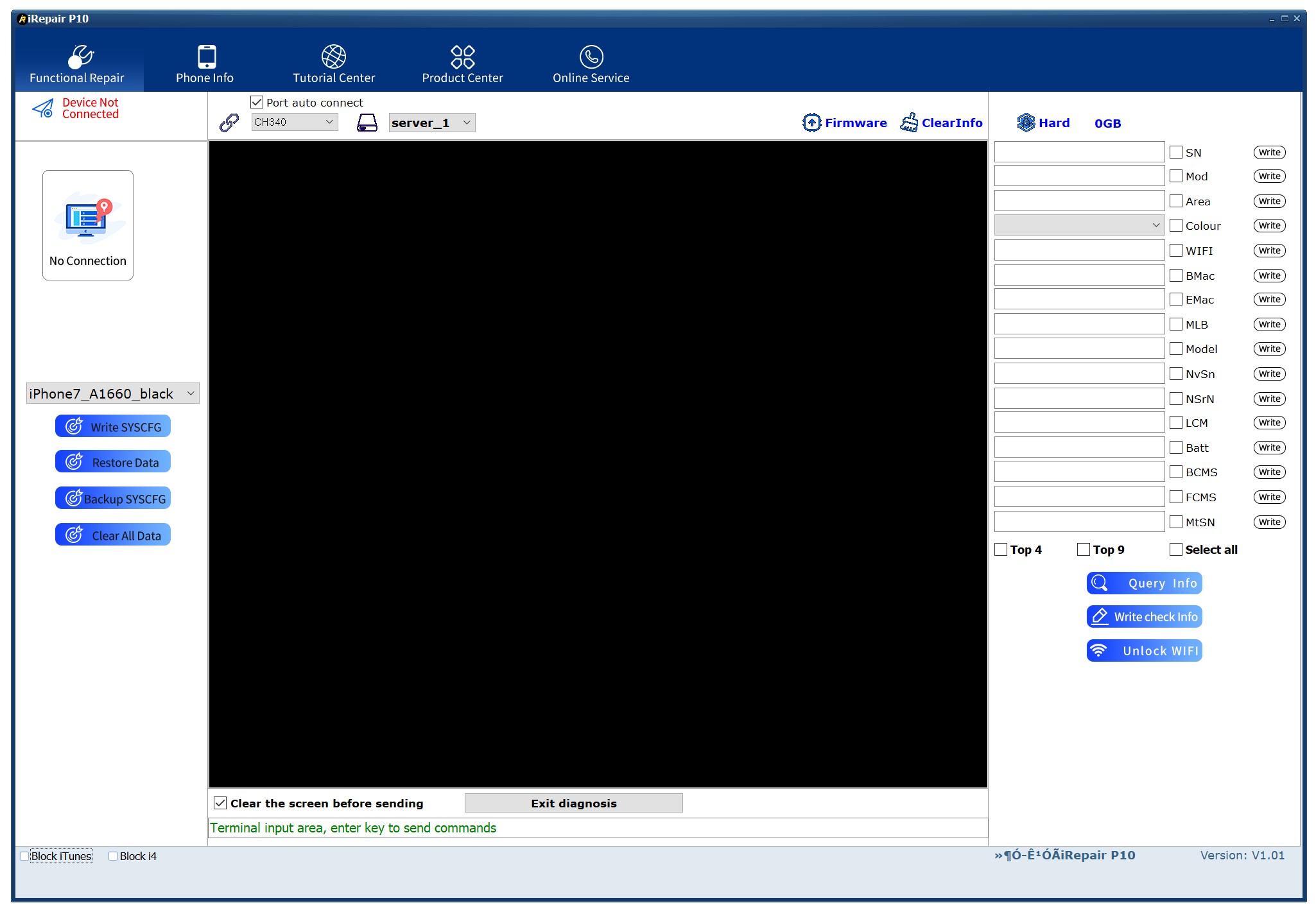Click the Device Not Connected status text
Screen dimensions: 1316x912
tap(91, 108)
